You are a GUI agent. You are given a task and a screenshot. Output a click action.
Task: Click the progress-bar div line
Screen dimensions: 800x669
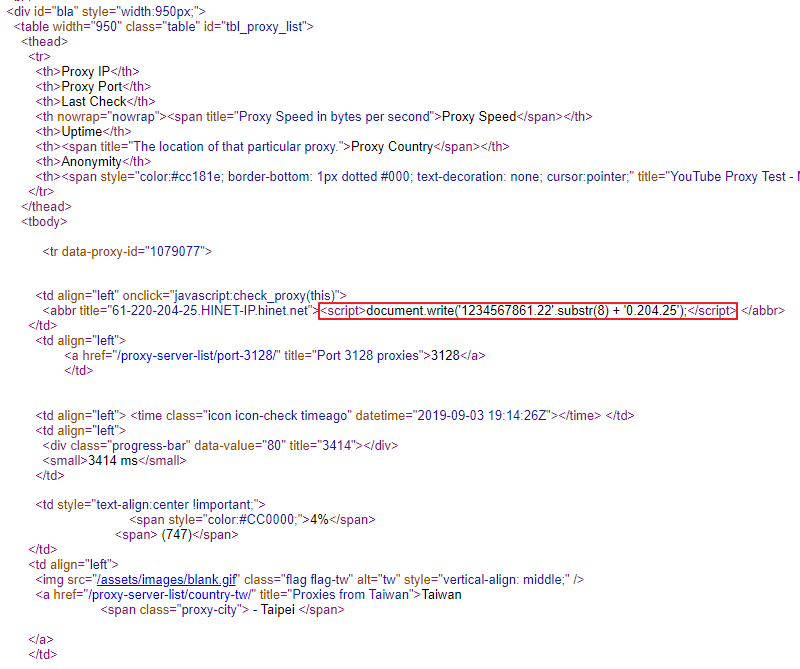pyautogui.click(x=220, y=446)
